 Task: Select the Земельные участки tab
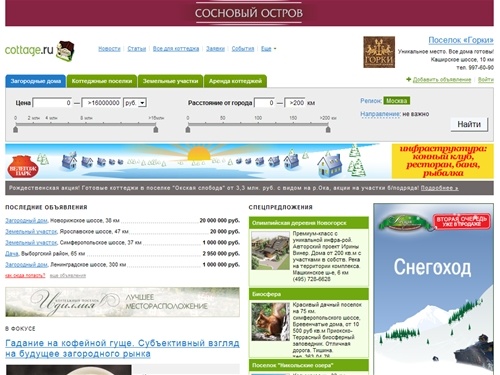[170, 81]
